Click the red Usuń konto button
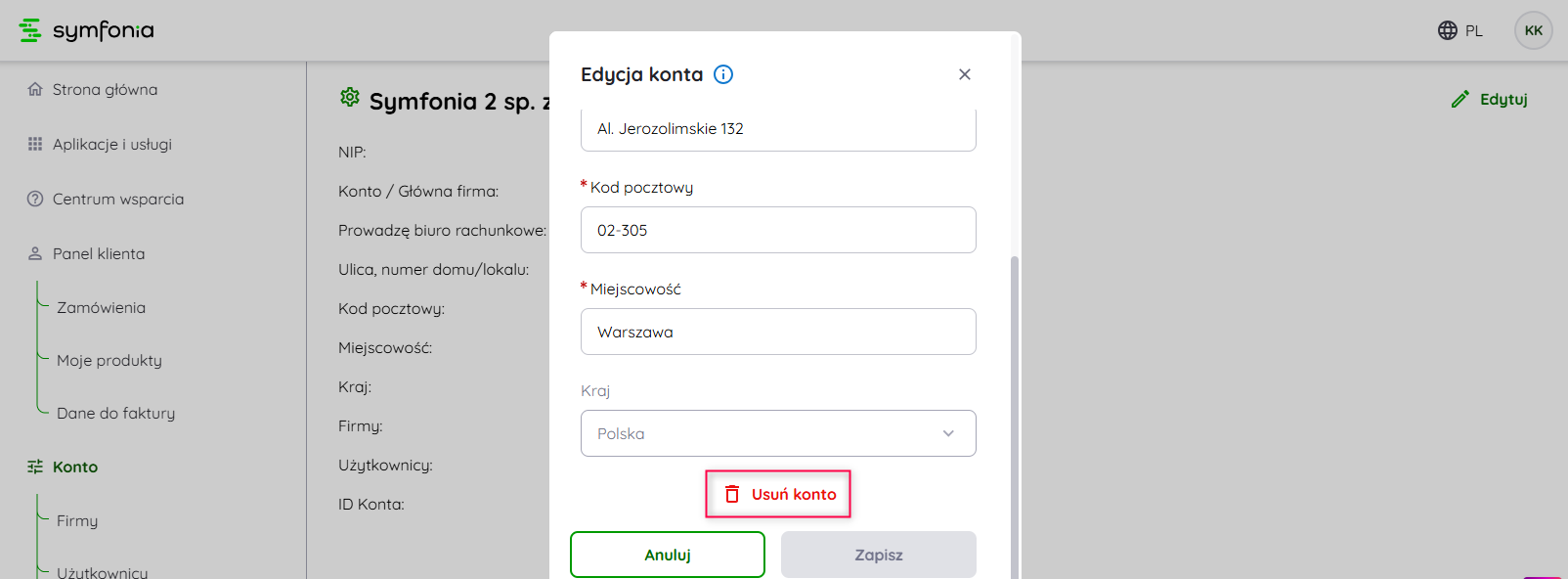1568x579 pixels. (x=778, y=494)
